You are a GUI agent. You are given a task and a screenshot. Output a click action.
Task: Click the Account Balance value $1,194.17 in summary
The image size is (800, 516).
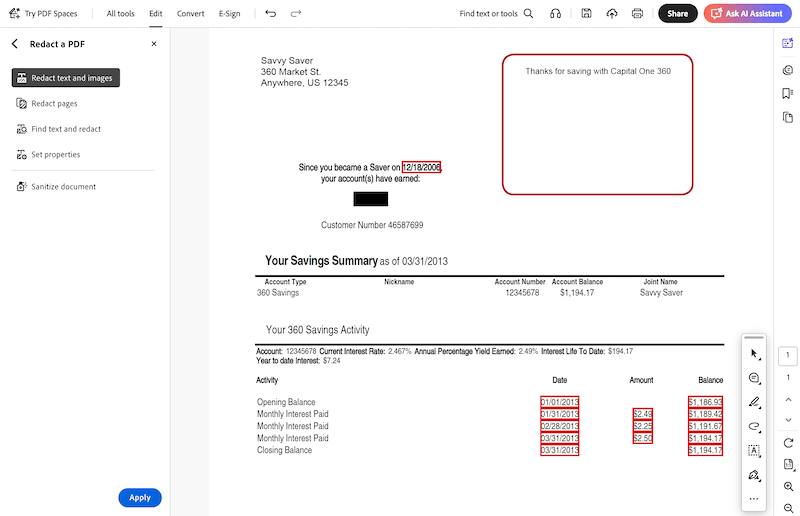click(x=577, y=293)
